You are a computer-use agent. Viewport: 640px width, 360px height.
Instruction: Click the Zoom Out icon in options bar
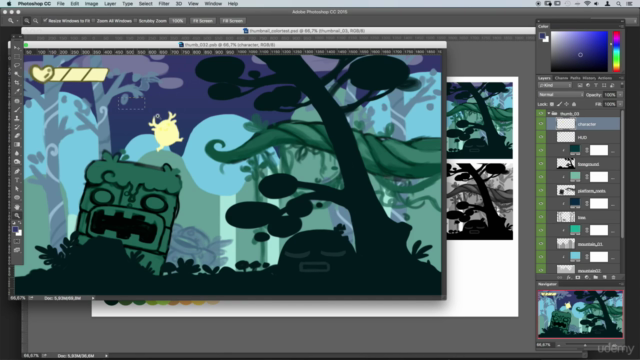[x=36, y=21]
